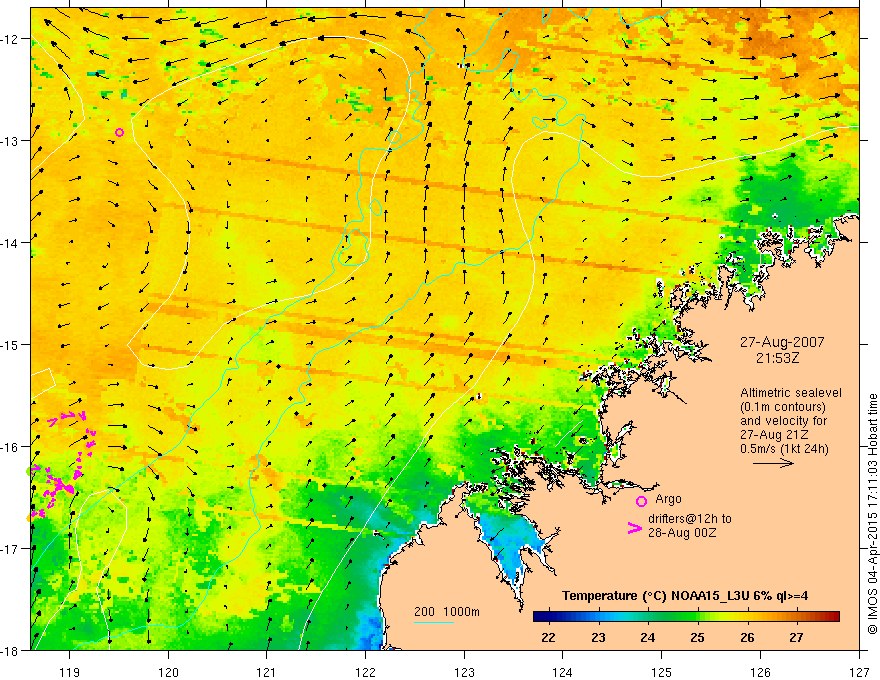Screen dimensions: 880x680
Task: Click the '27-Aug 21Z' text
Action: point(774,435)
